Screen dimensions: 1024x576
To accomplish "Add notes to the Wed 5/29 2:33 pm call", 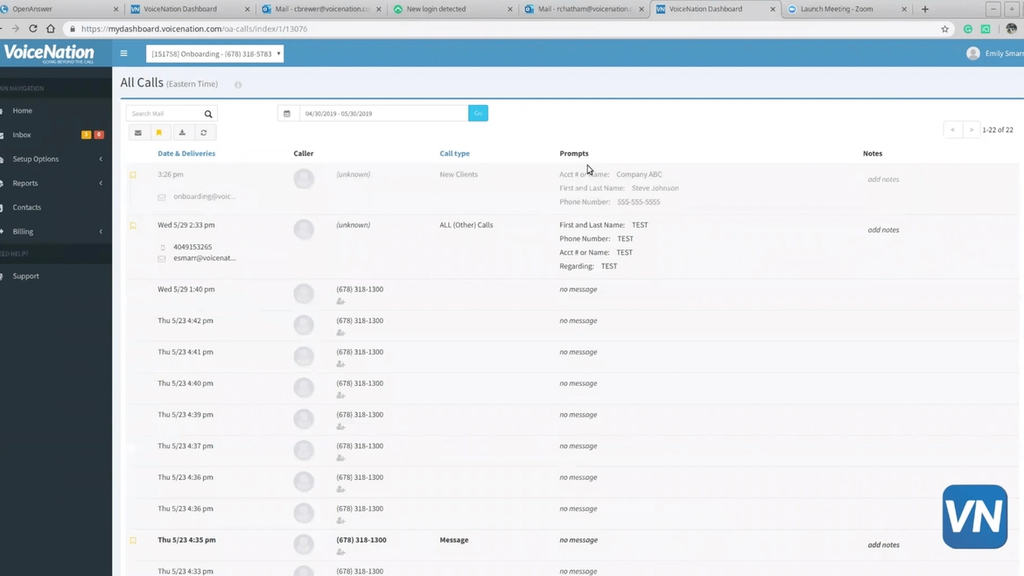I will coord(883,230).
